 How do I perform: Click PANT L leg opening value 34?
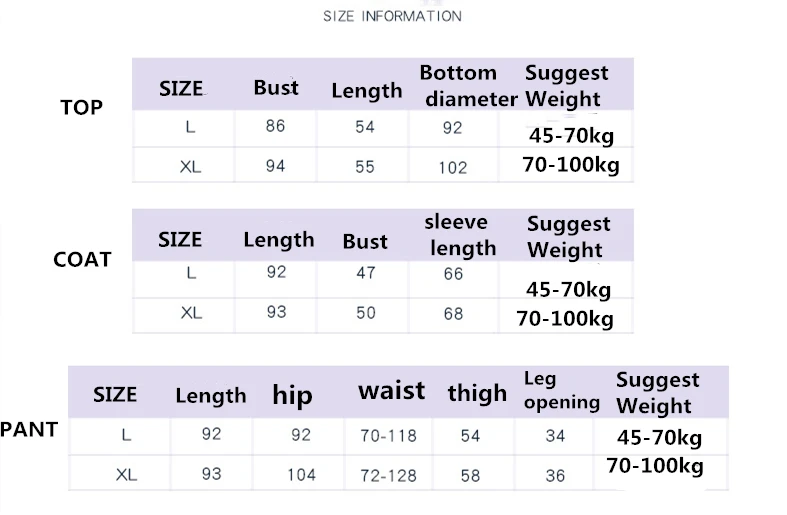(555, 436)
